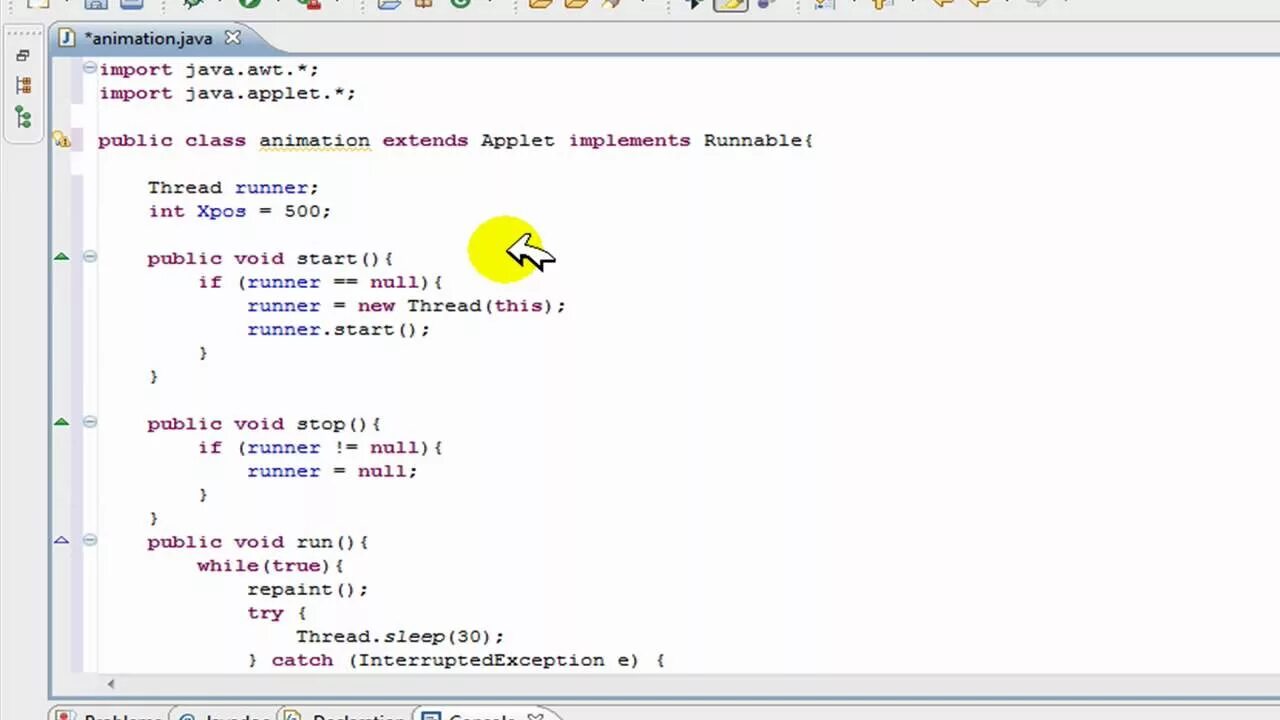1280x720 pixels.
Task: Collapse the stop() method fold
Action: (x=90, y=422)
